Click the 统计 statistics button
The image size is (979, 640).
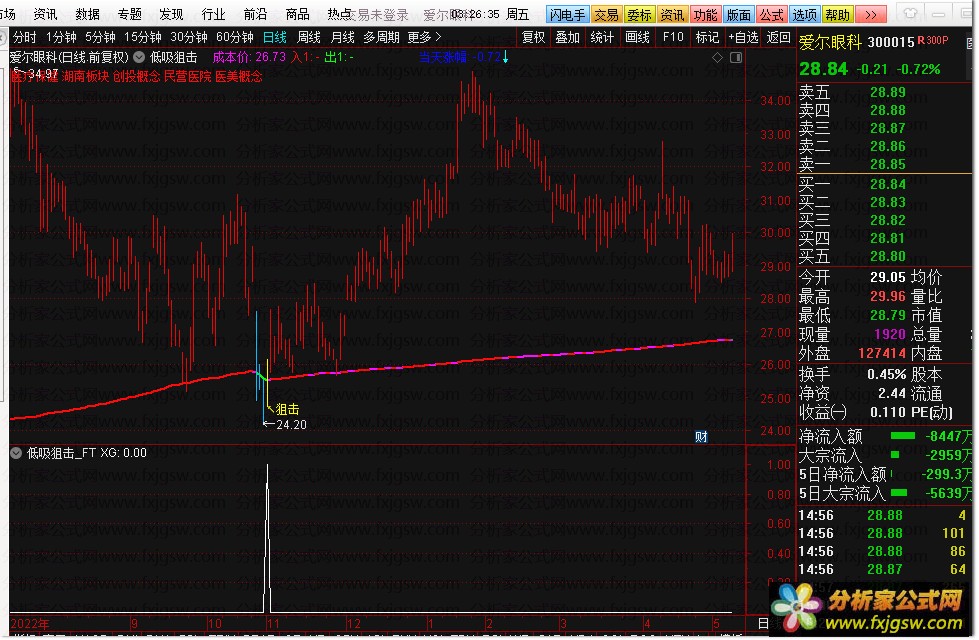602,37
